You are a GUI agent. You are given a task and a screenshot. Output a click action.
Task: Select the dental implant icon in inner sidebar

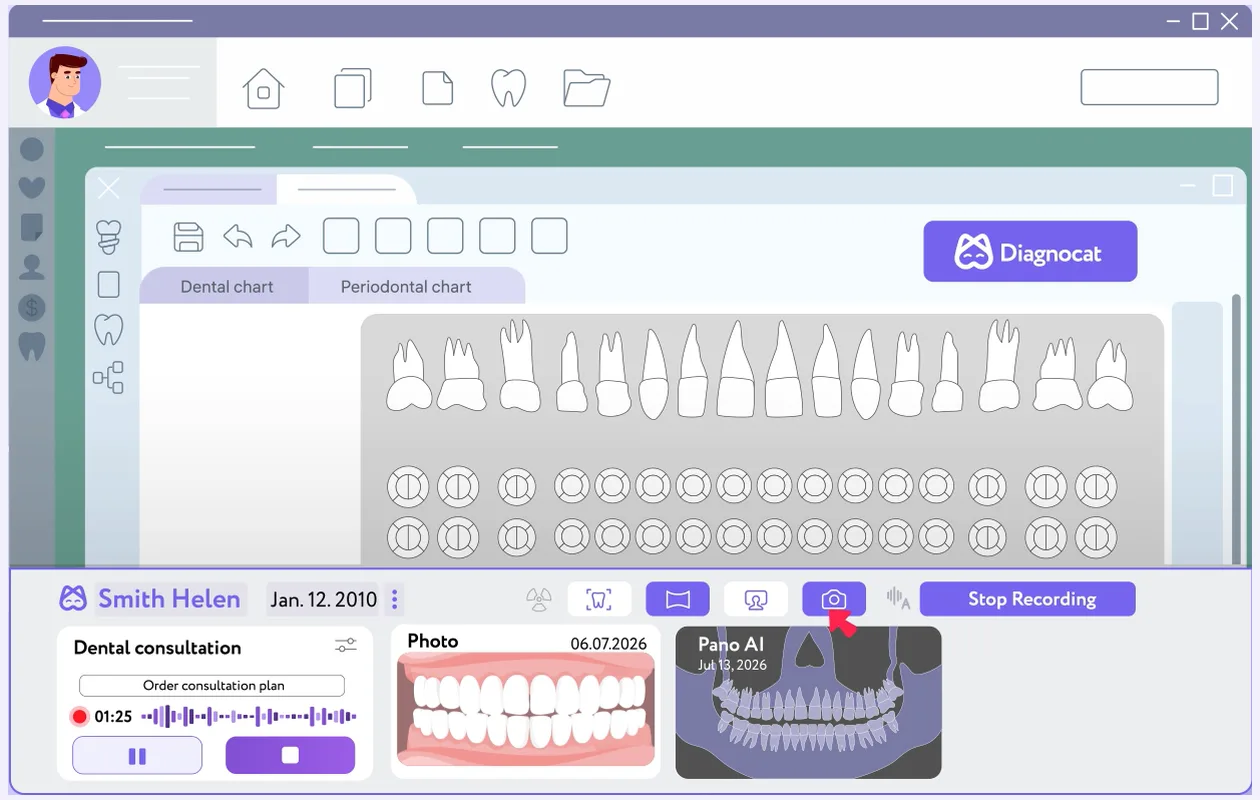point(108,237)
